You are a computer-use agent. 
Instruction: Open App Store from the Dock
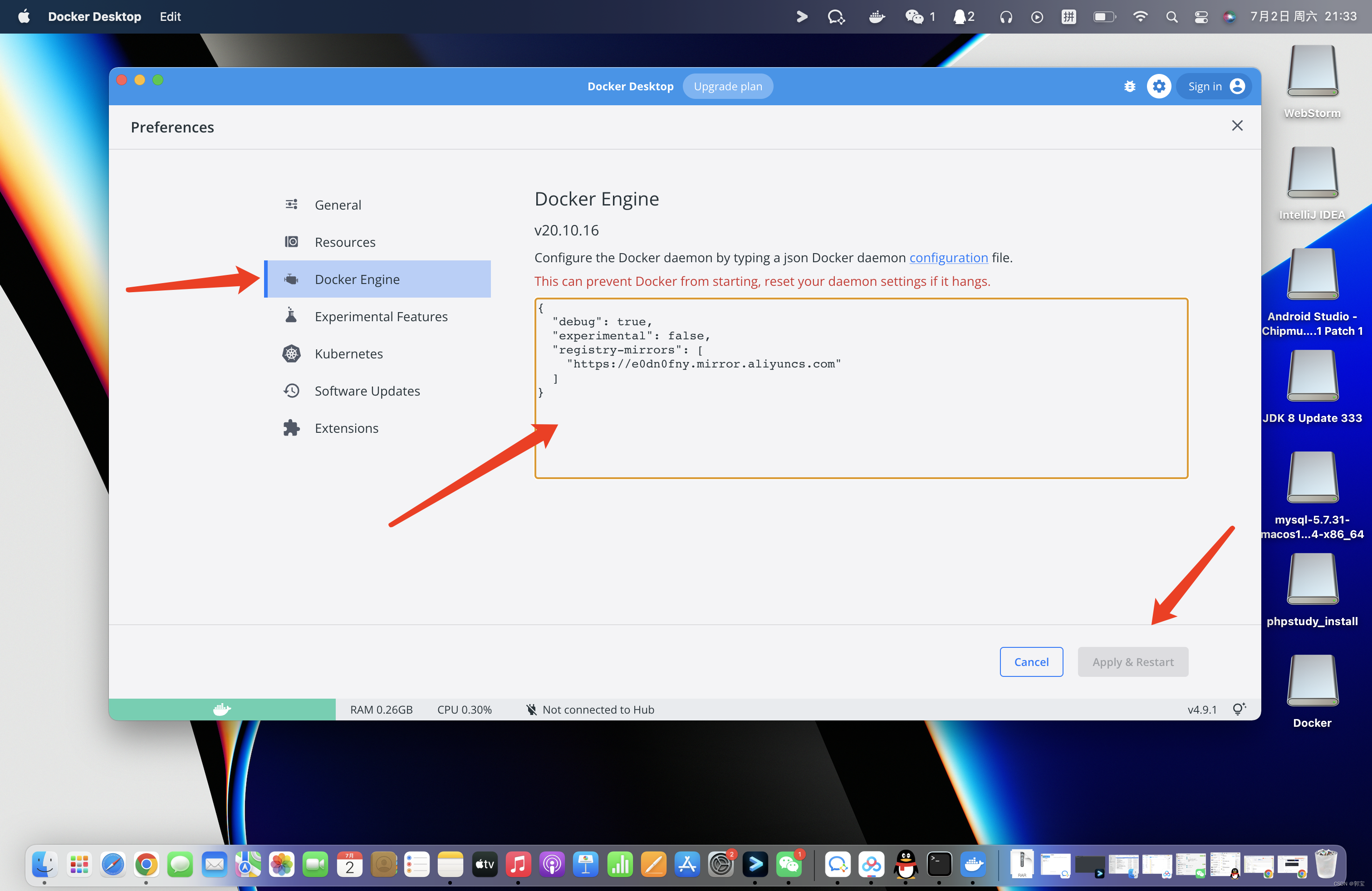coord(687,865)
